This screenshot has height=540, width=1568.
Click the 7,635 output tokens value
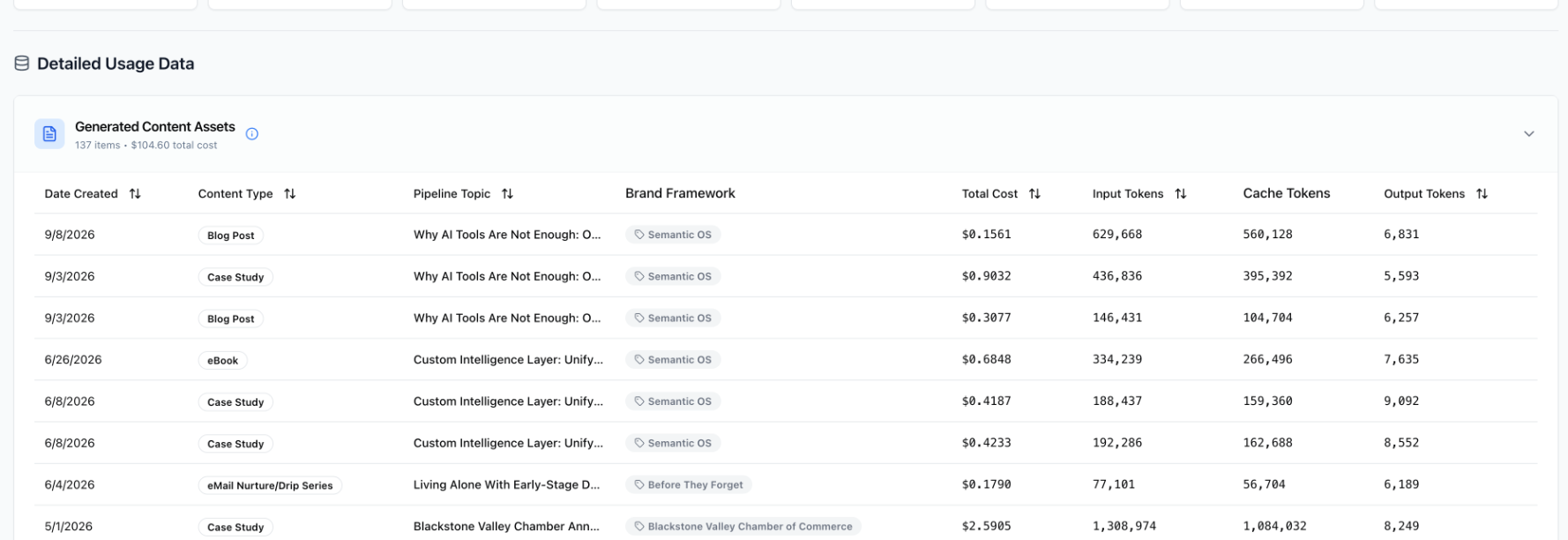(x=1401, y=360)
